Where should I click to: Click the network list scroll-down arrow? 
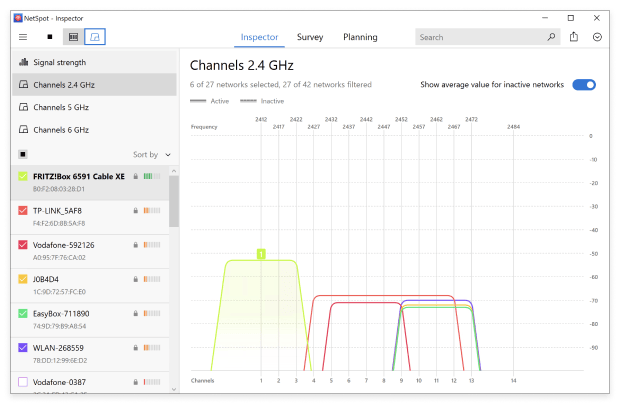point(174,389)
